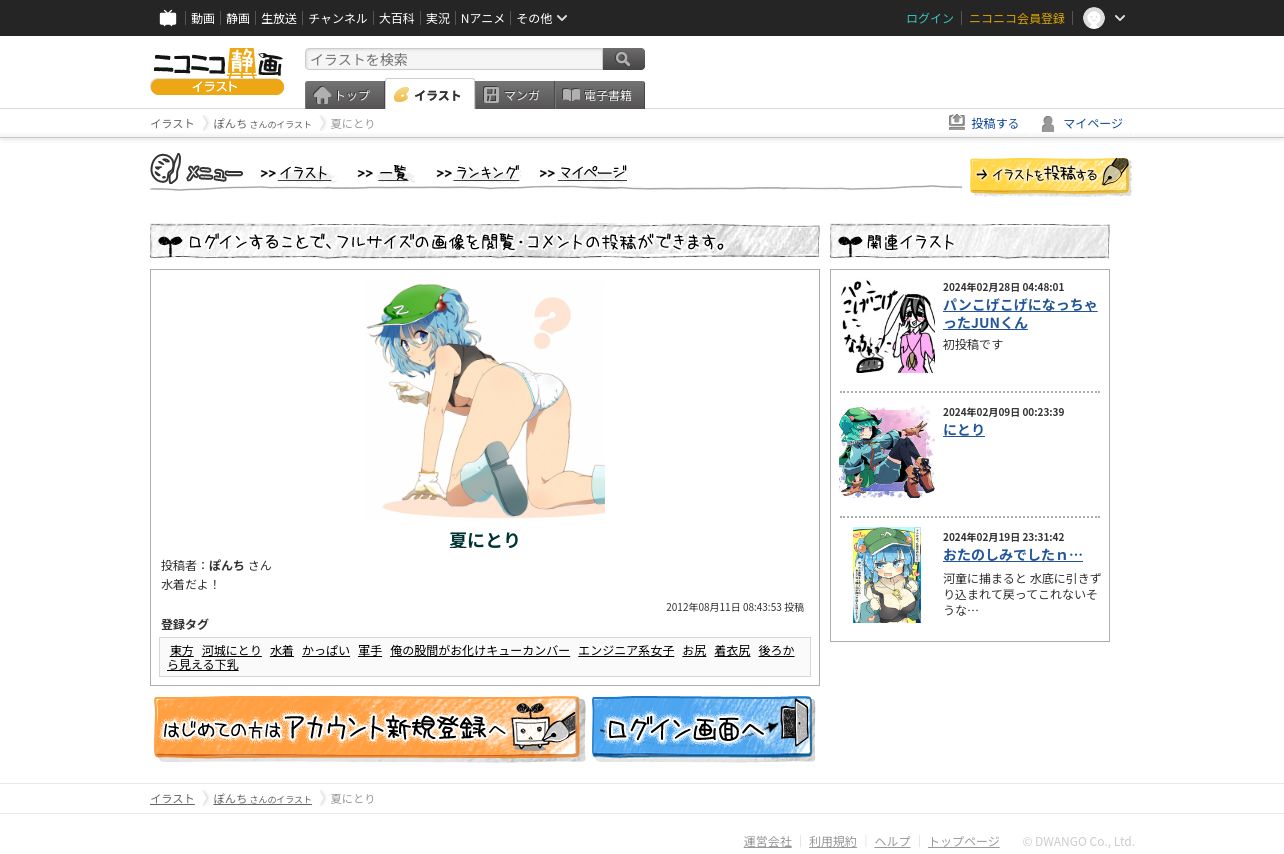Viewport: 1284px width, 854px height.
Task: Click the イラスト breadcrumb at the top
Action: (x=172, y=124)
